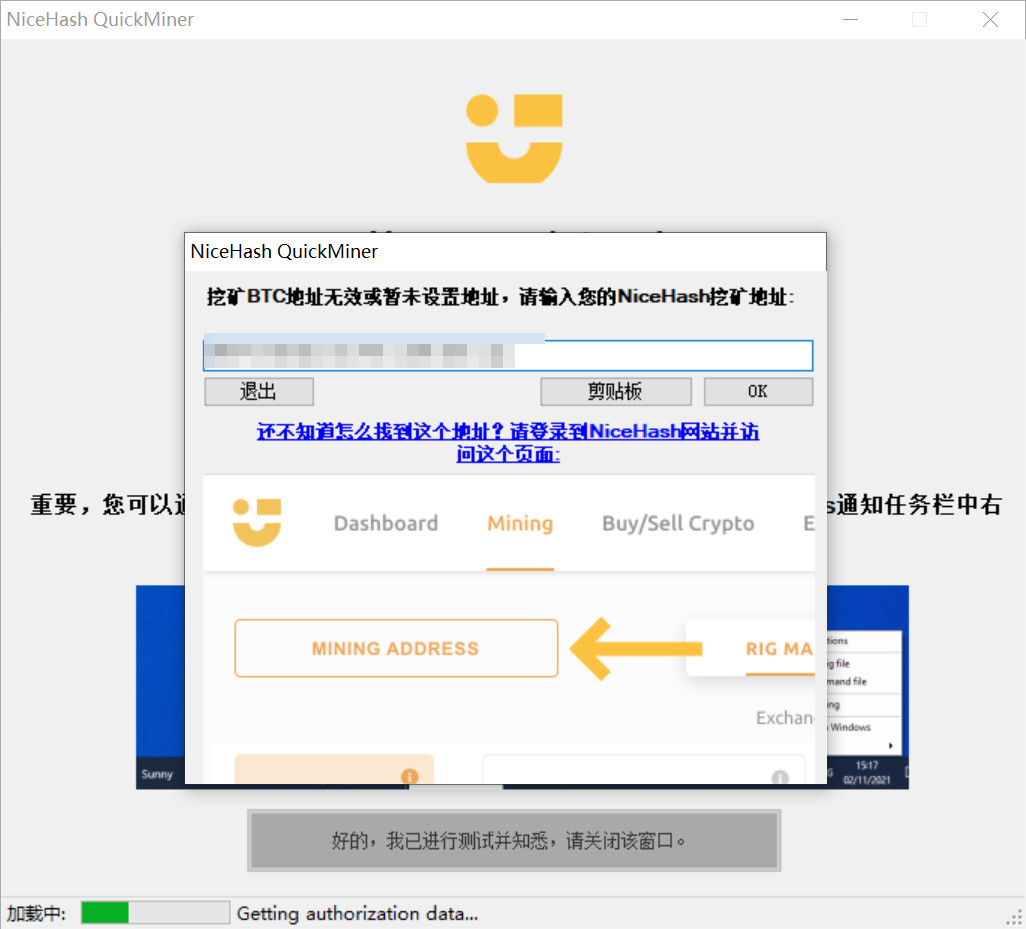Click the small NiceHash logo in the guide image
This screenshot has width=1026, height=929.
pyautogui.click(x=256, y=522)
